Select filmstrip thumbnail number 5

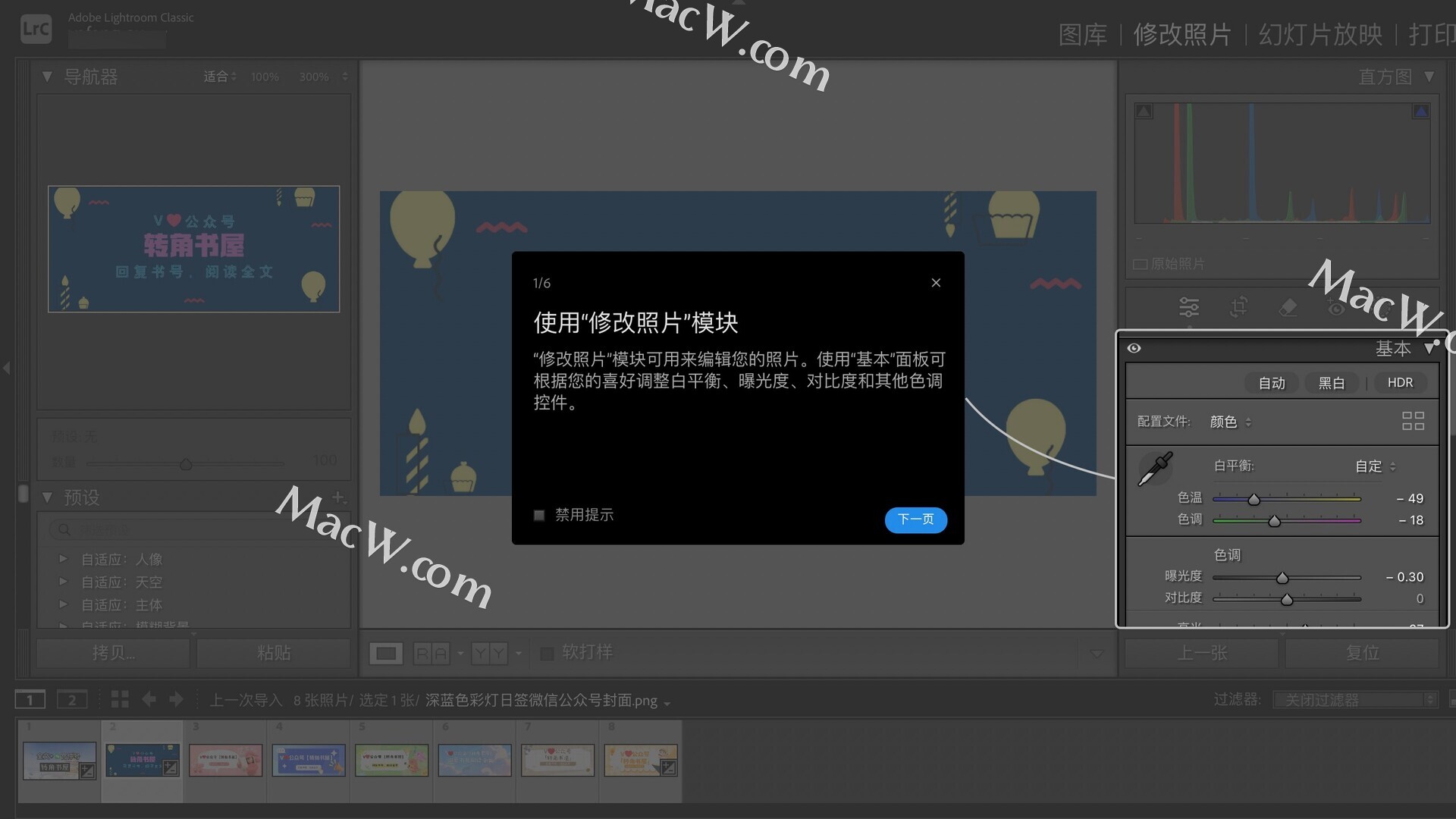391,761
